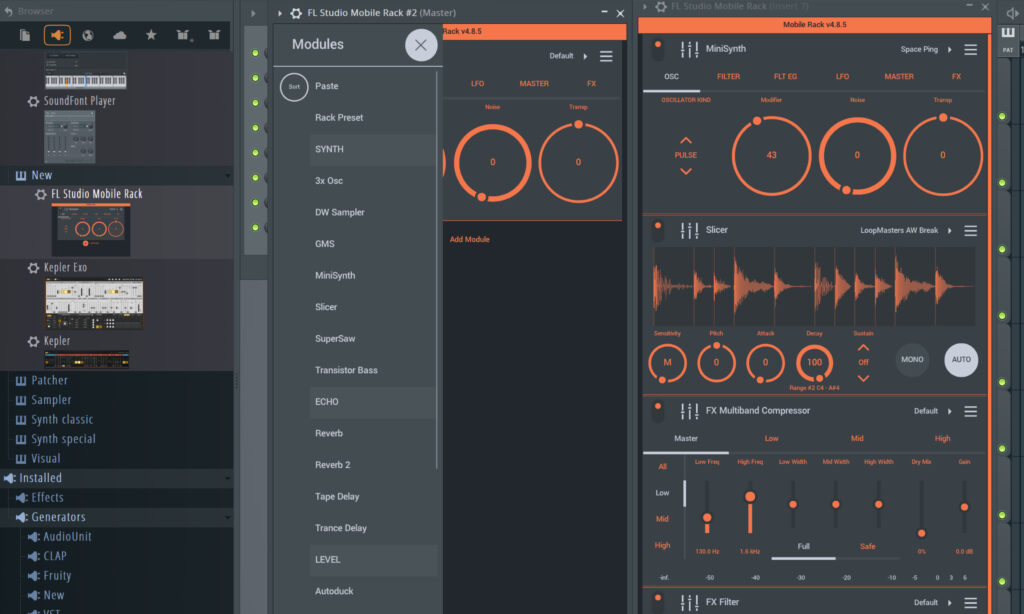The width and height of the screenshot is (1024, 614).
Task: Open the MiniSynth hamburger menu
Action: 970,50
